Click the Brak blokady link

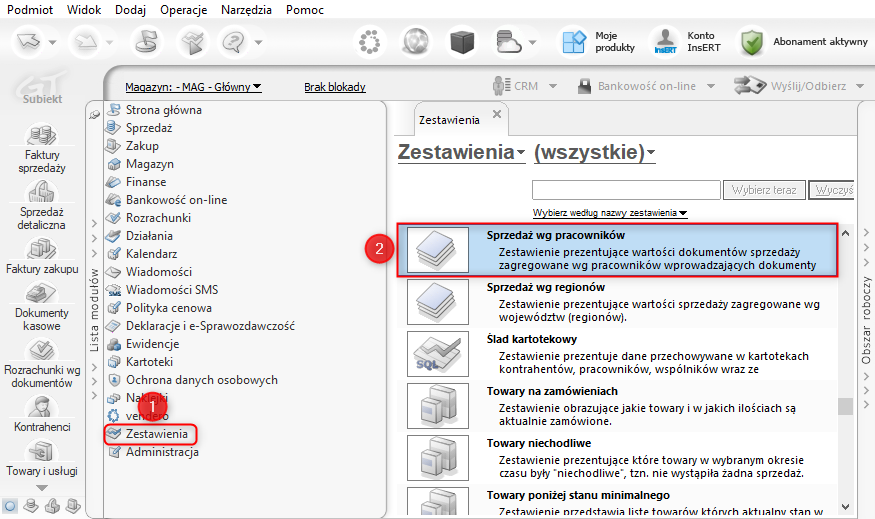335,87
